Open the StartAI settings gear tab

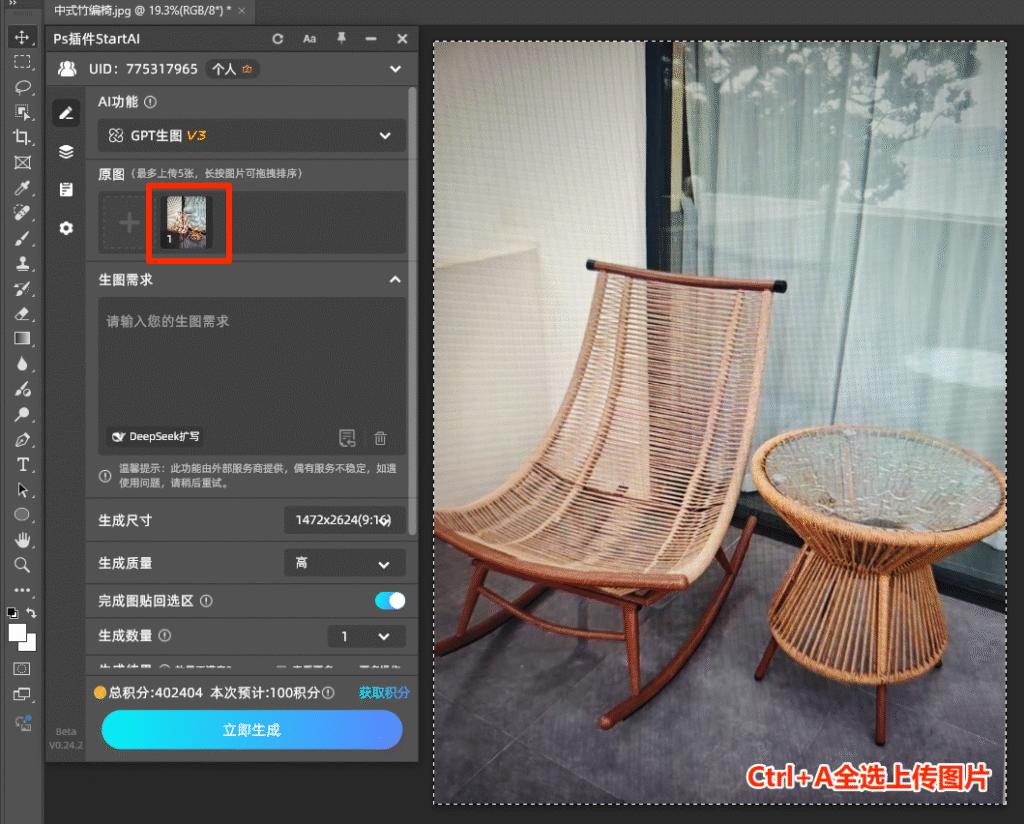click(66, 229)
